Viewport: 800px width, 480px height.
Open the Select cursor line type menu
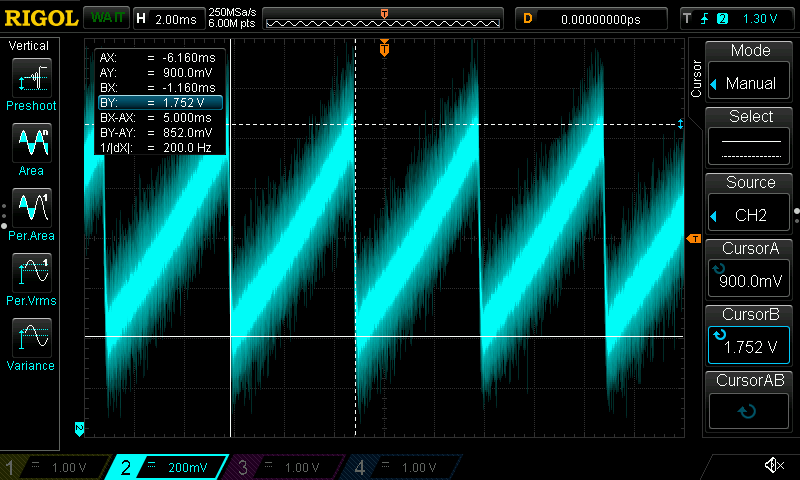(750, 138)
